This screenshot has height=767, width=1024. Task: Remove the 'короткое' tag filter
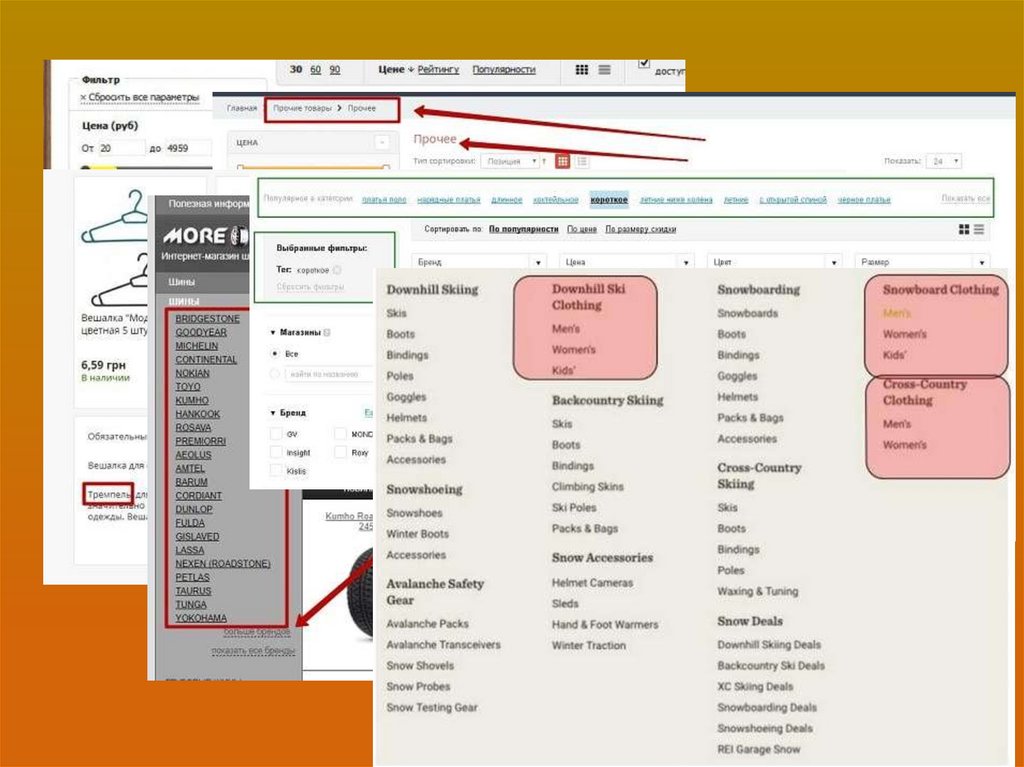(x=337, y=270)
